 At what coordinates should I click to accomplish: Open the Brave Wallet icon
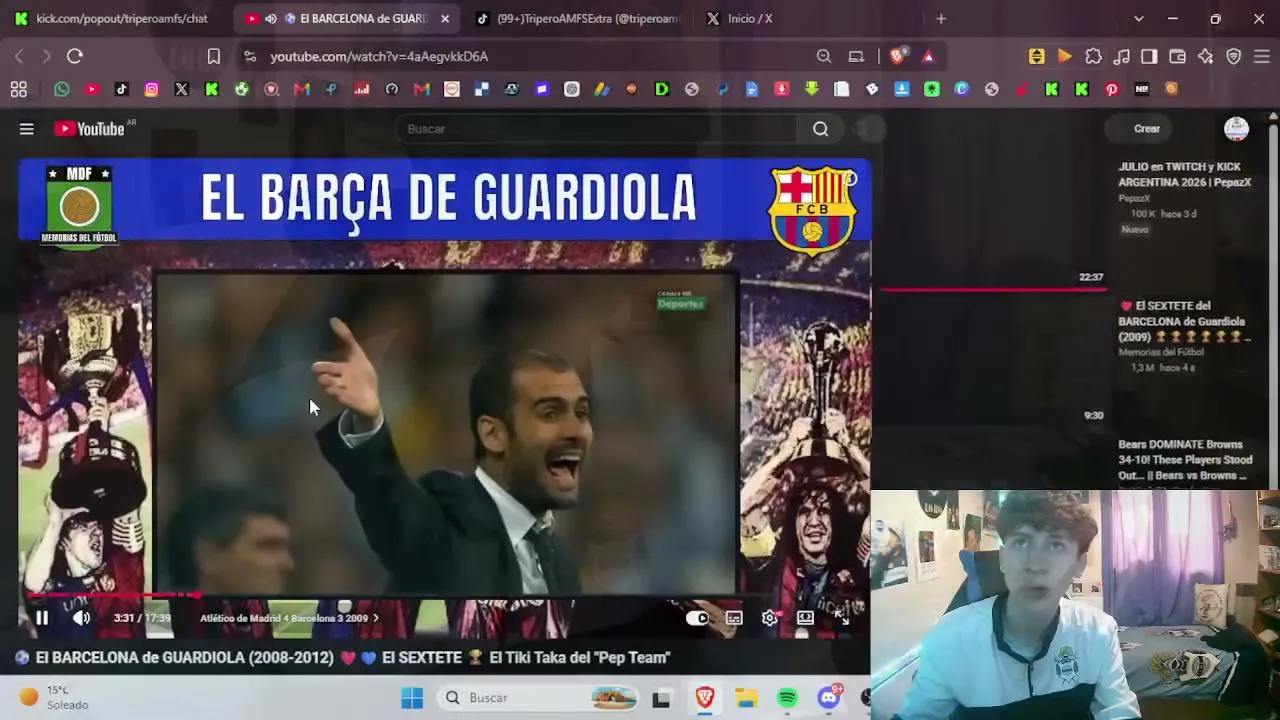coord(1178,57)
